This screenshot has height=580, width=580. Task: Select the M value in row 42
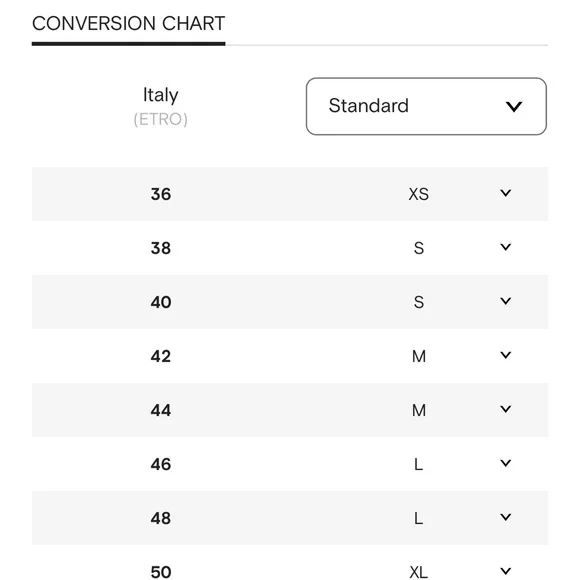[418, 356]
